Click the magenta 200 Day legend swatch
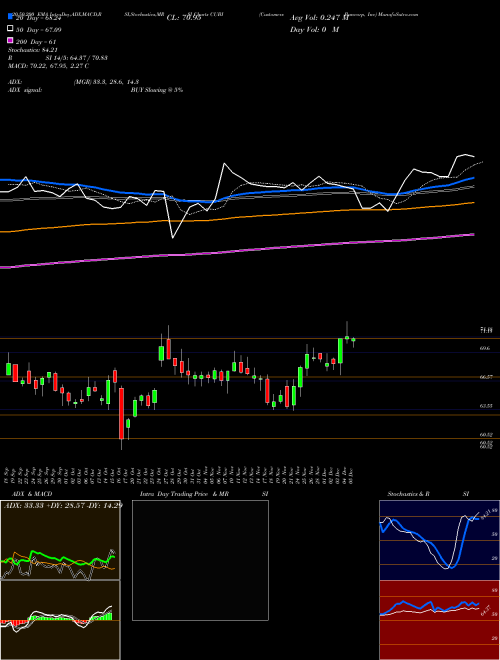500x660 pixels. [x=11, y=40]
